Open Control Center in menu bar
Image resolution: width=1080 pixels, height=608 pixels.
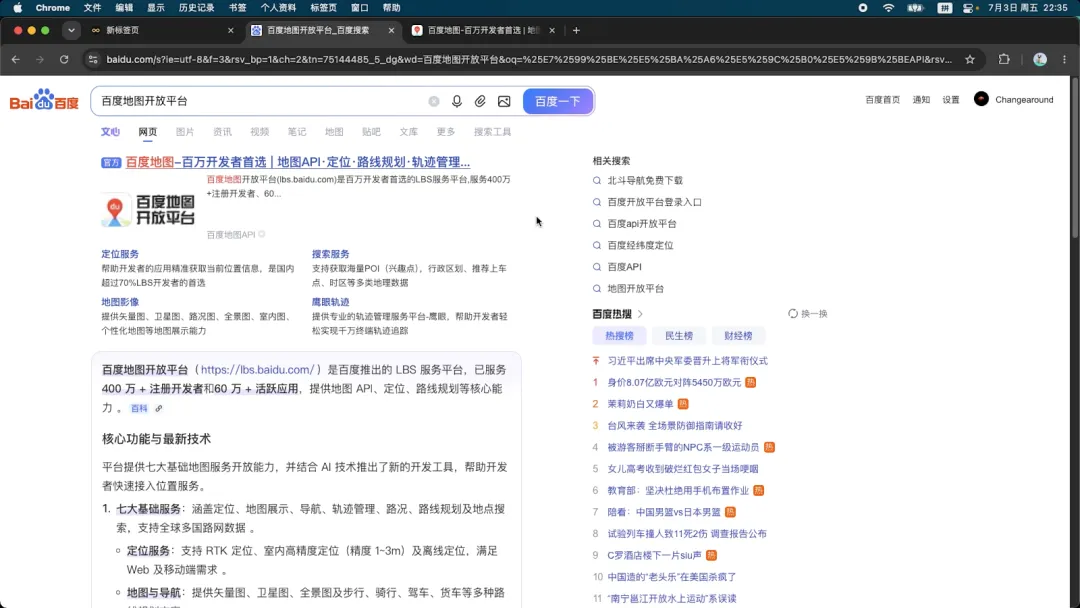pyautogui.click(x=970, y=8)
